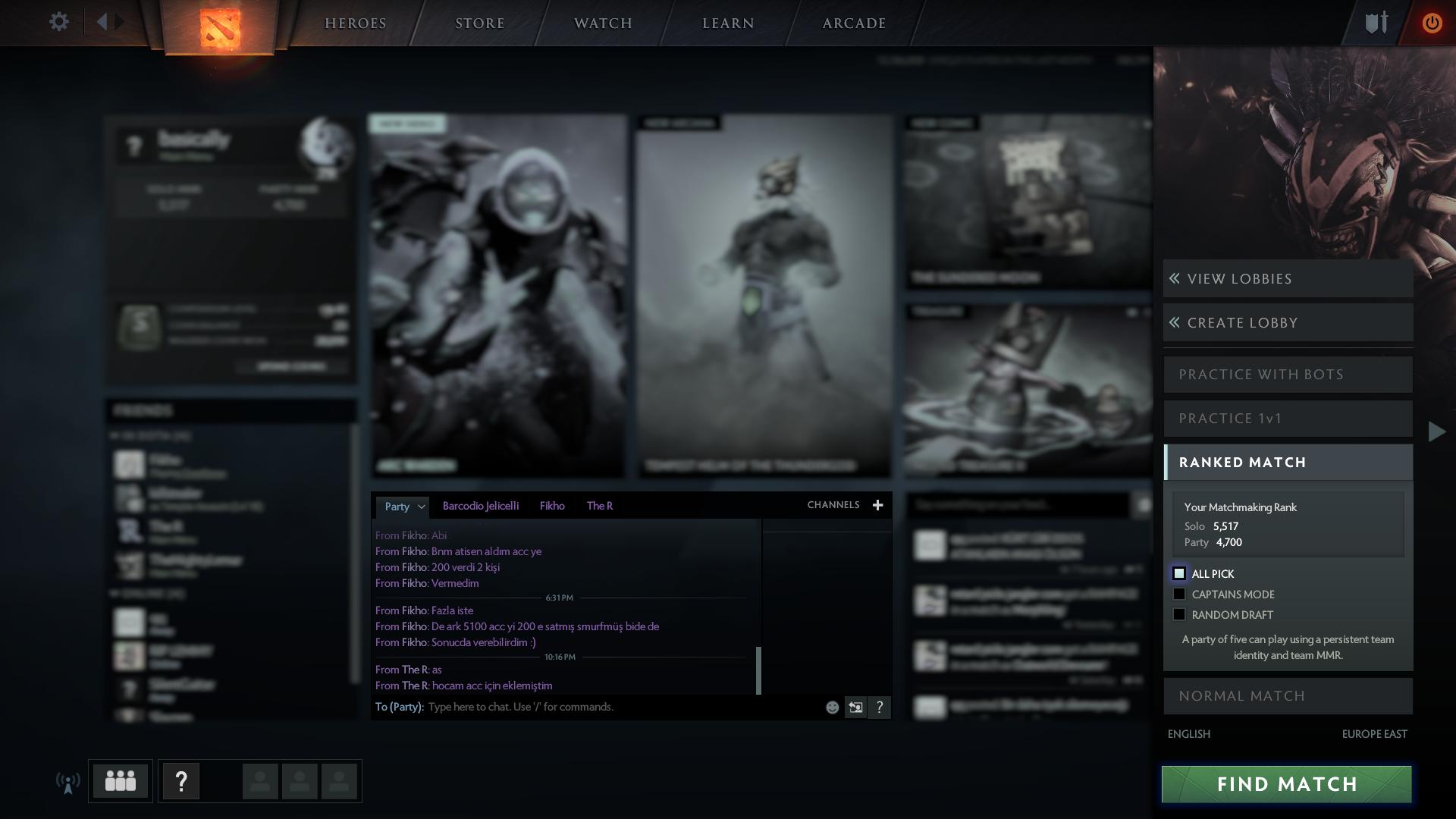Open The R chat tab

pos(600,506)
